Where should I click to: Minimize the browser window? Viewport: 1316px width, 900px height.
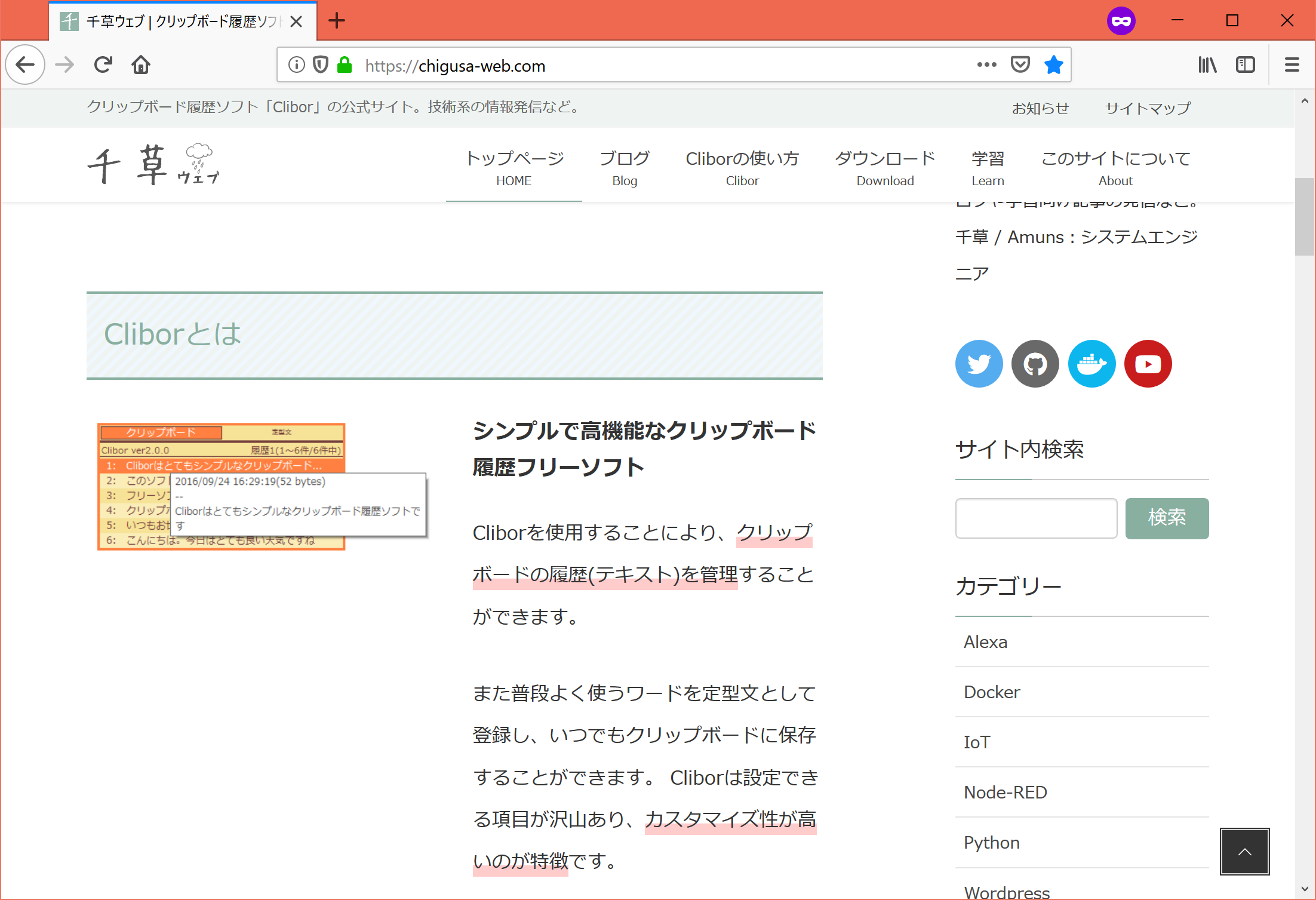click(x=1177, y=21)
